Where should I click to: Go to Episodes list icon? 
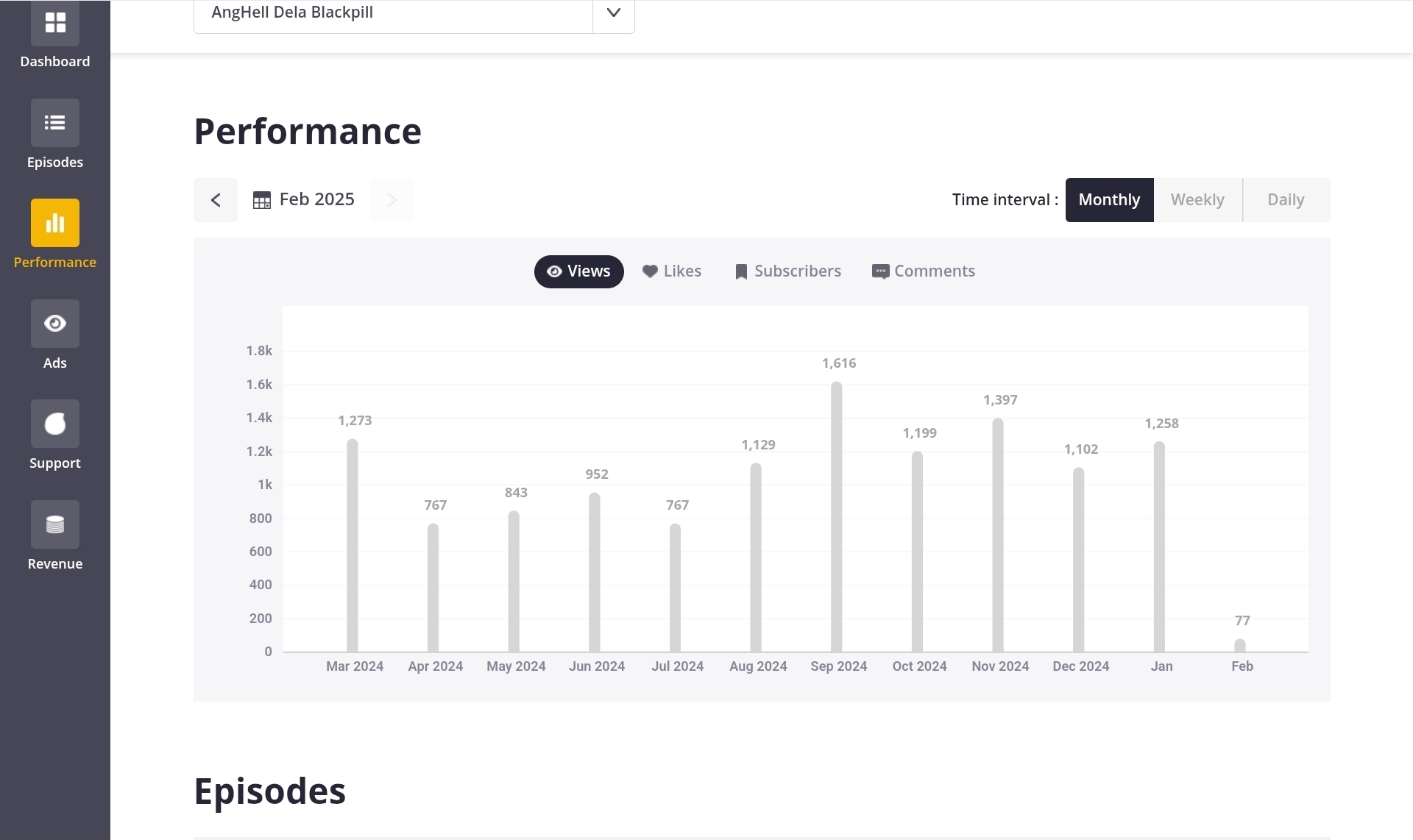tap(55, 123)
